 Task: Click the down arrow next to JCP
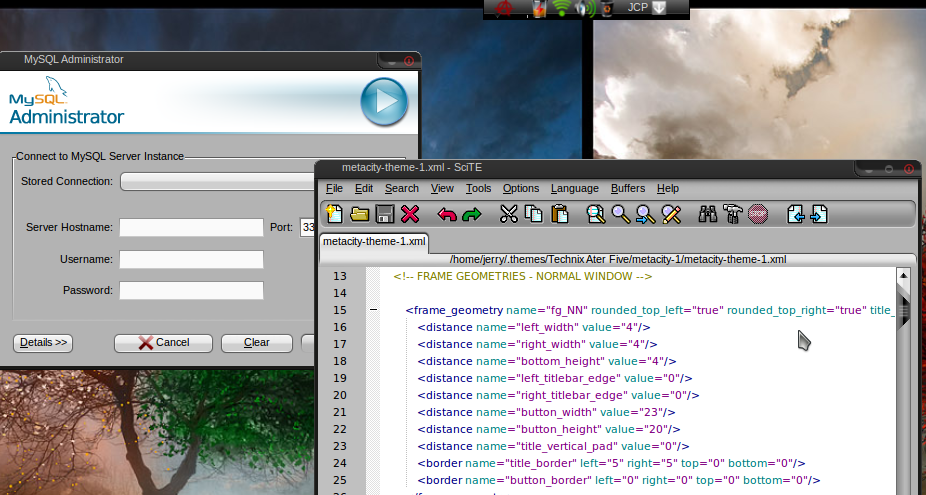(659, 8)
